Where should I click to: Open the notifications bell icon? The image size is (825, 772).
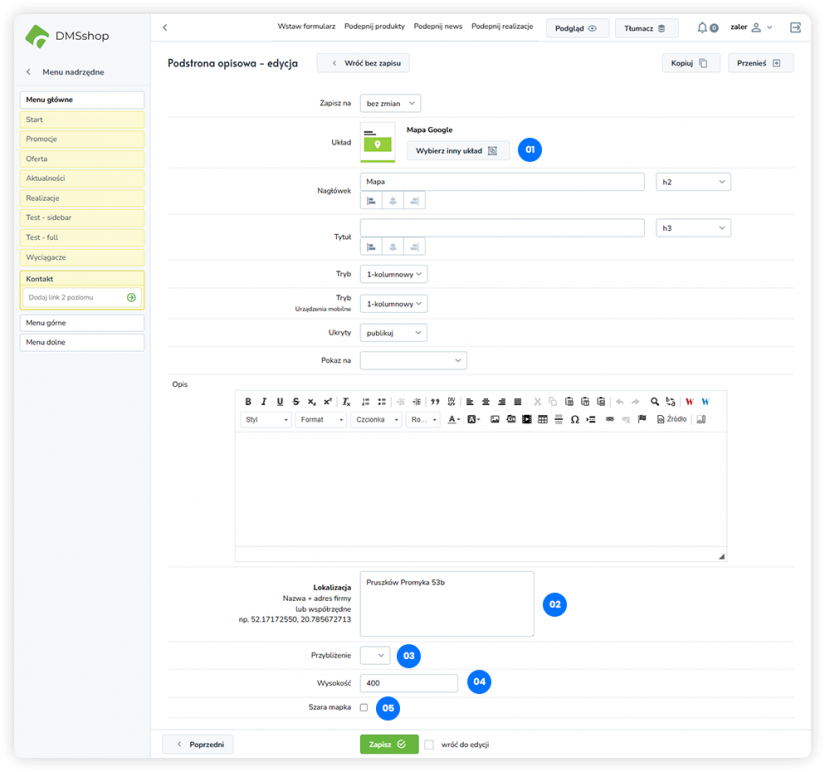coord(703,28)
